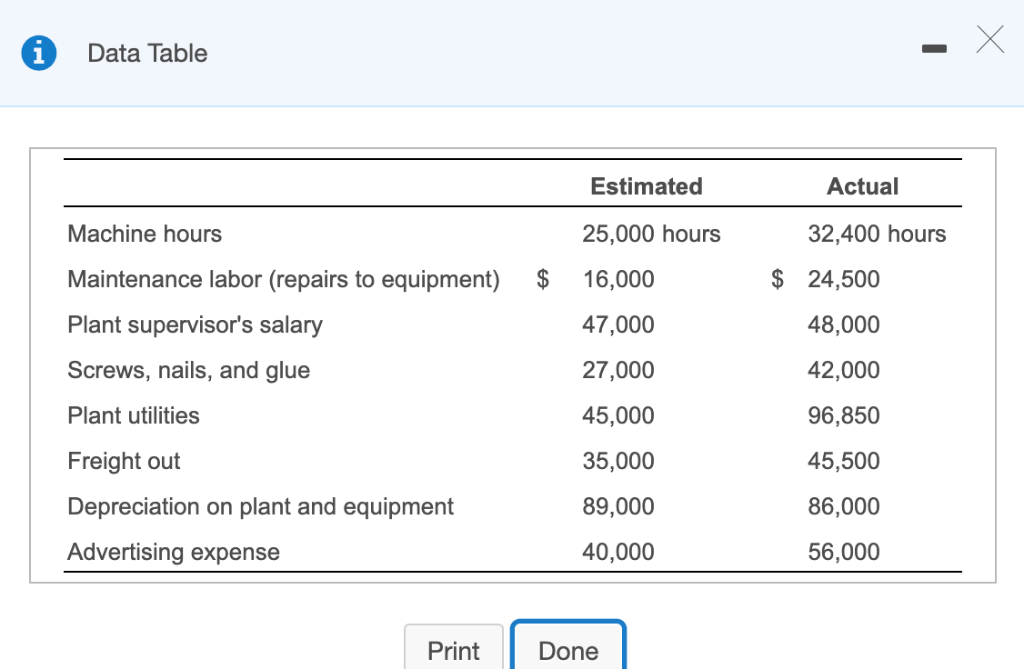Click the Machine hours row label
Image resolution: width=1024 pixels, height=669 pixels.
click(145, 234)
